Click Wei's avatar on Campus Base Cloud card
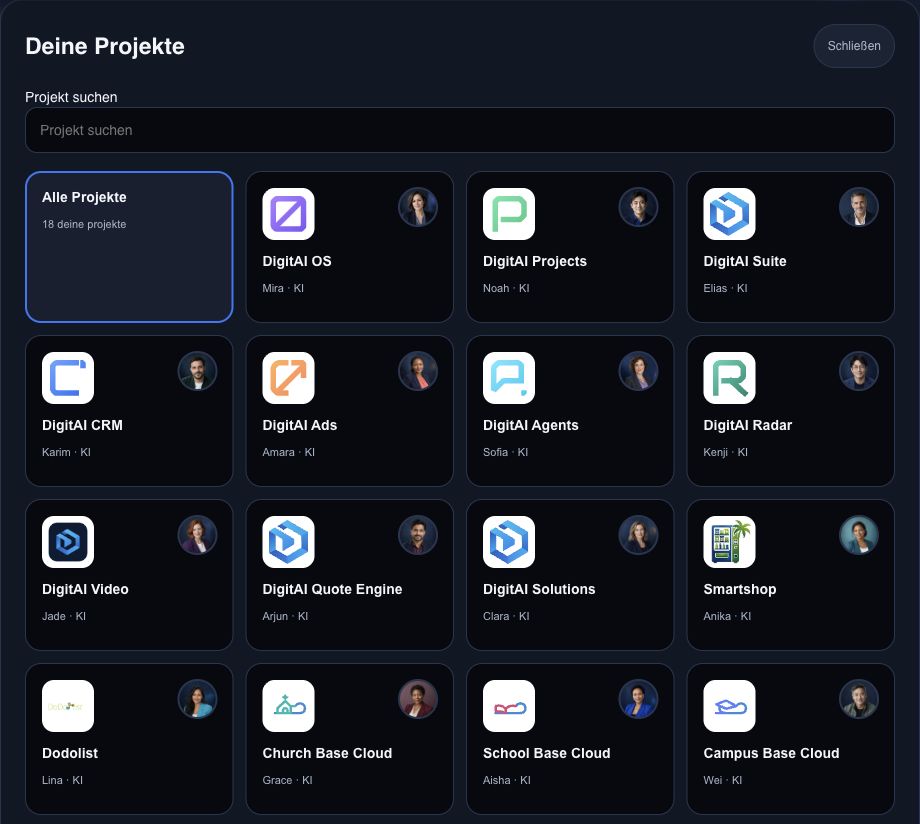The height and width of the screenshot is (824, 920). 859,699
